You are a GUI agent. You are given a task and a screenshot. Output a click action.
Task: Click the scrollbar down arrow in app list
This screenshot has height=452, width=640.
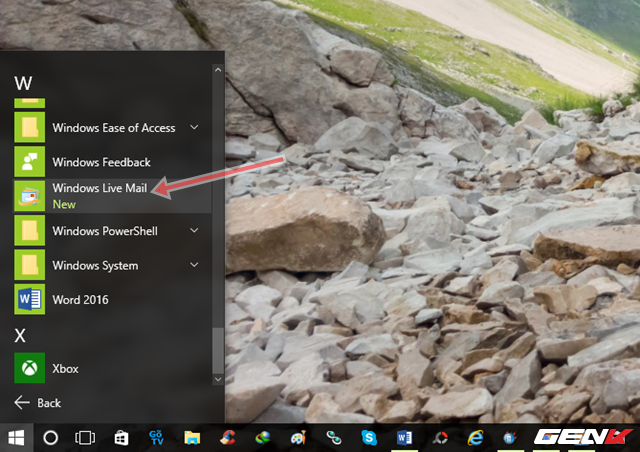coord(218,380)
